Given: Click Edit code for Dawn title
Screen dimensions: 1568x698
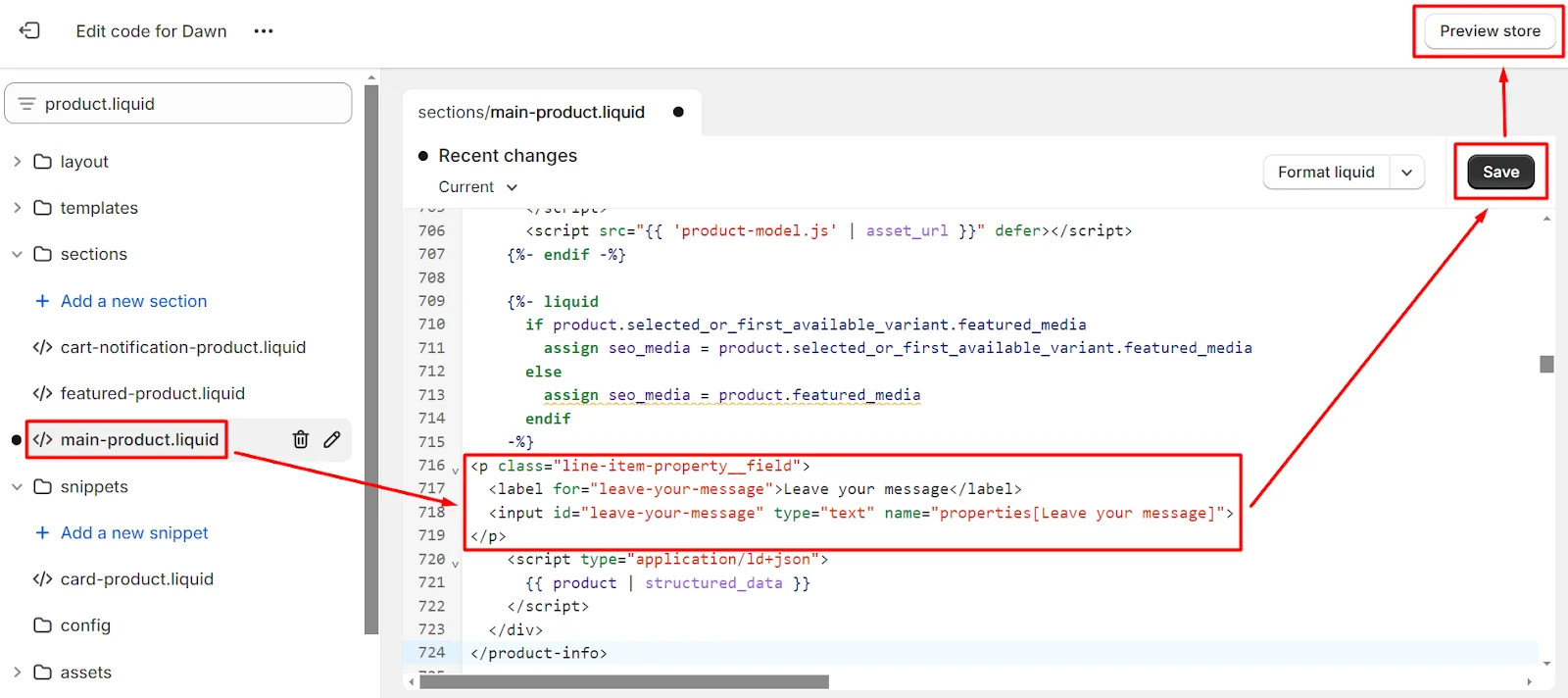Looking at the screenshot, I should (151, 31).
